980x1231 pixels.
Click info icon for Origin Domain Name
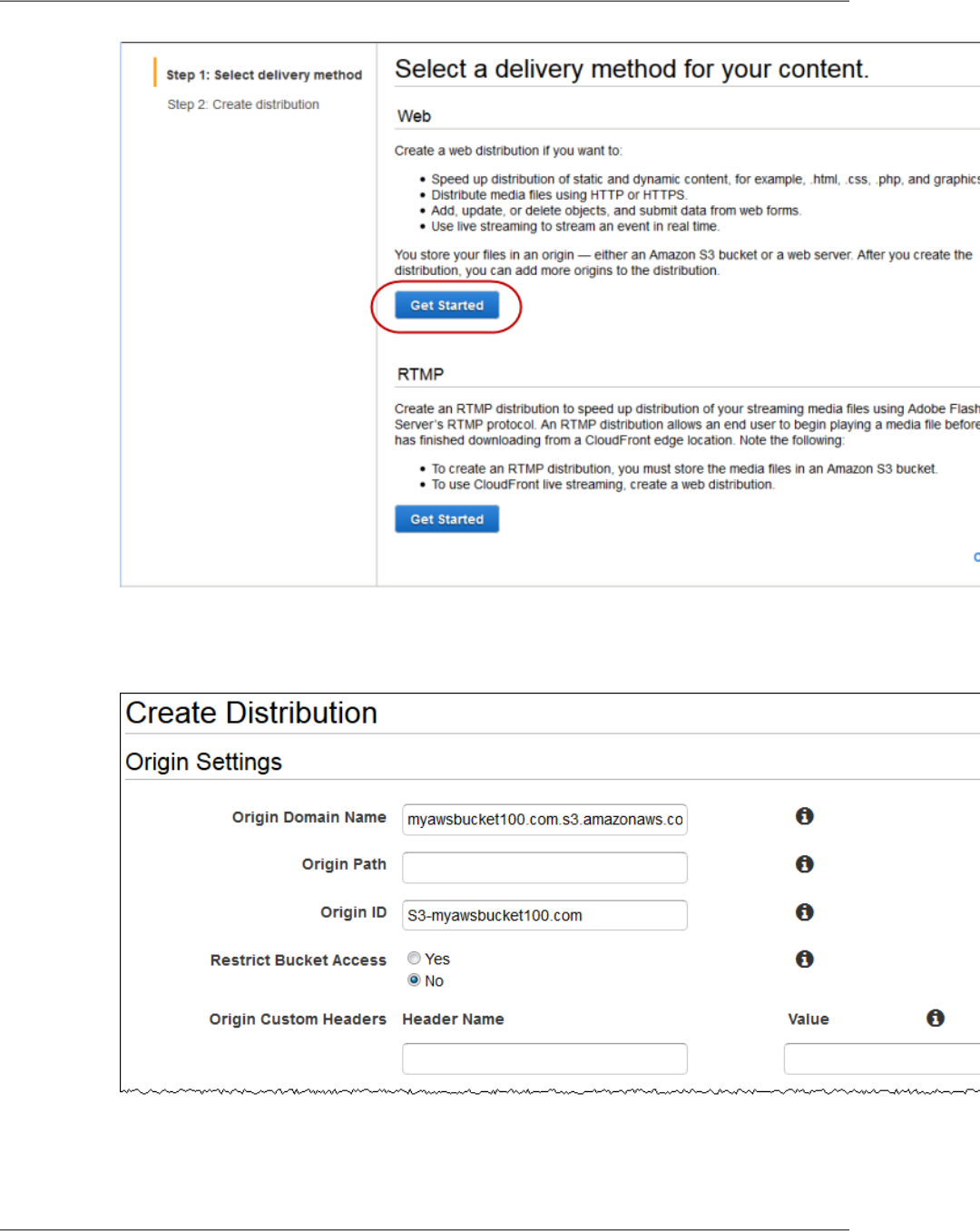pyautogui.click(x=804, y=816)
